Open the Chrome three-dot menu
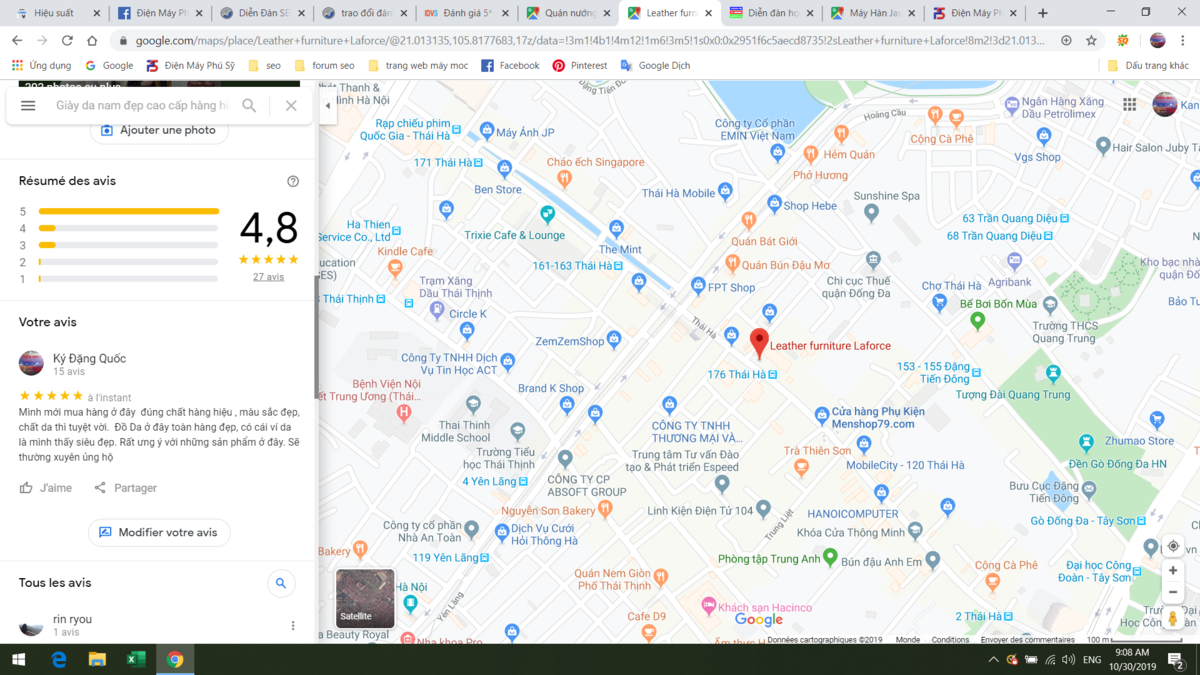 pyautogui.click(x=1185, y=40)
